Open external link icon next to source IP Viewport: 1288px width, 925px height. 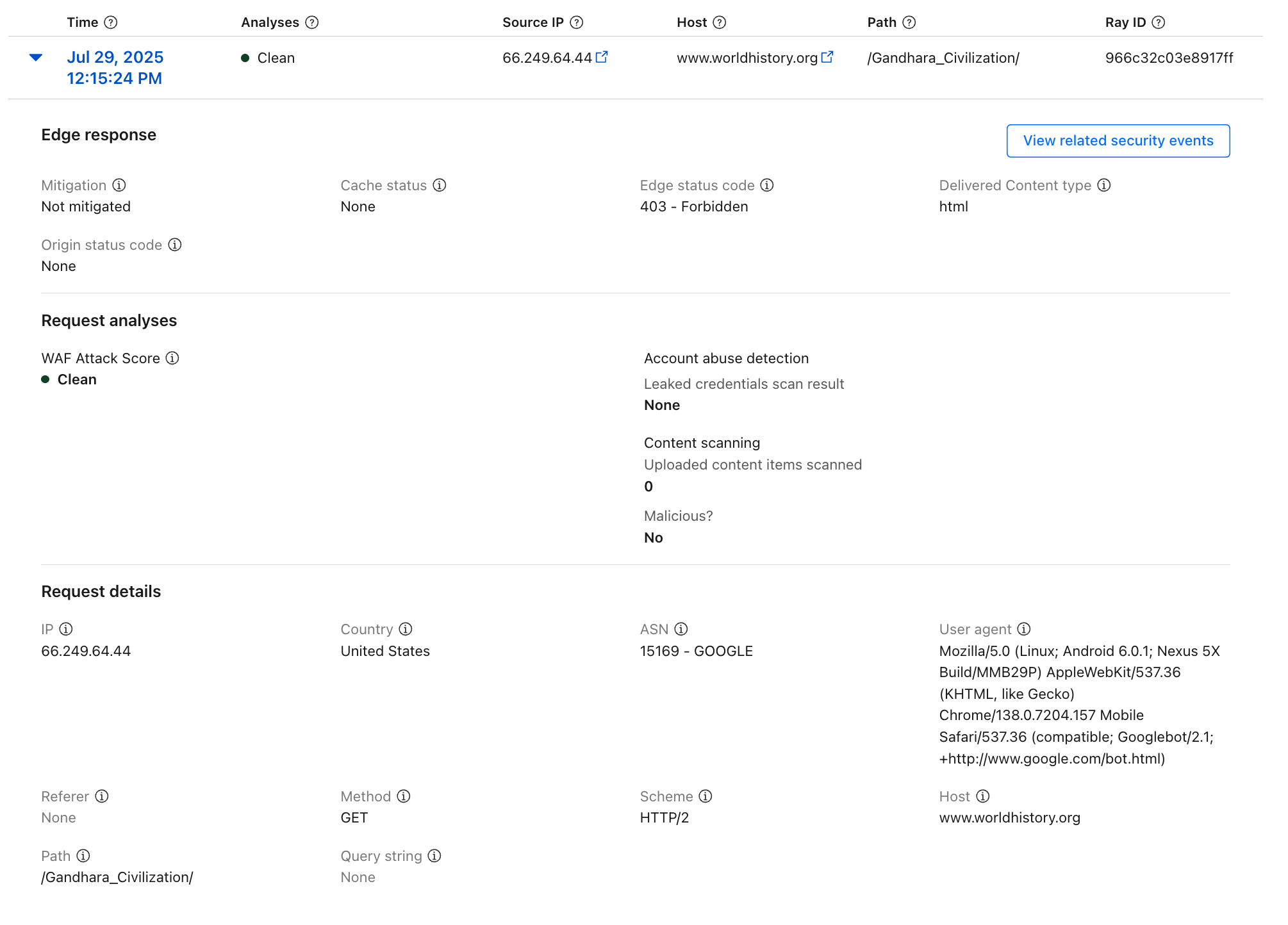[x=602, y=57]
